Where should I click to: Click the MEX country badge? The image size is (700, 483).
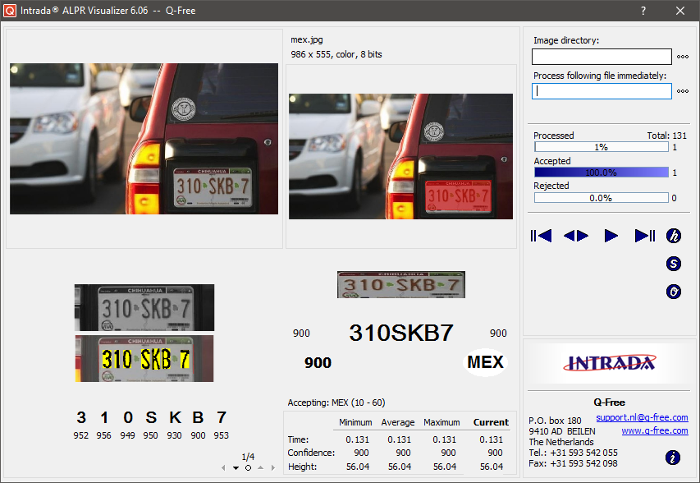click(485, 362)
